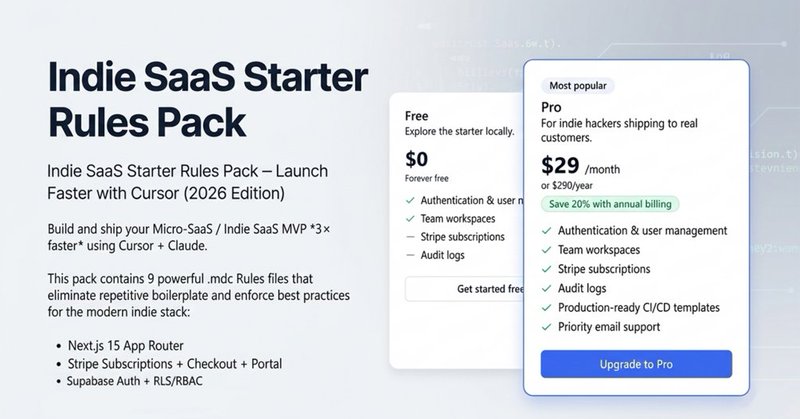
Task: Click the Upgrade to Pro button
Action: pyautogui.click(x=636, y=363)
